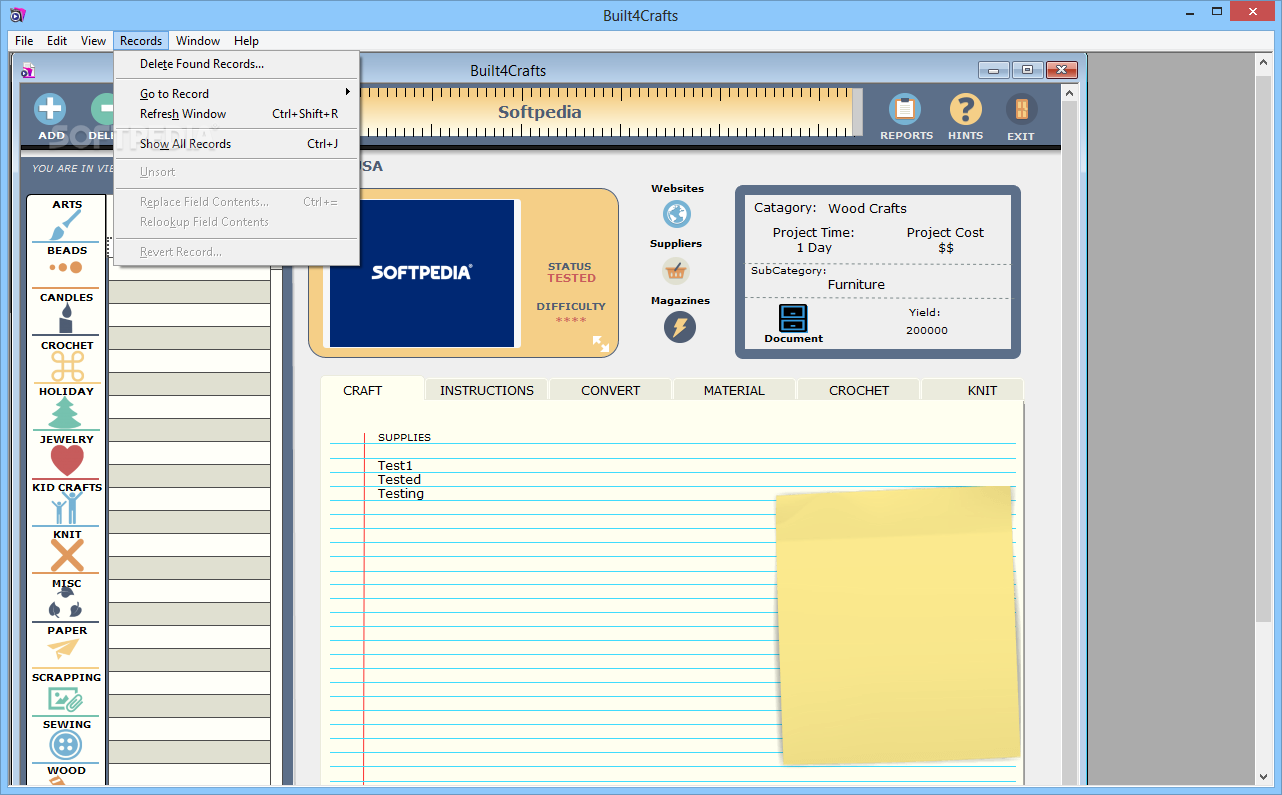1282x795 pixels.
Task: Open the Magazines lightning icon
Action: coord(680,327)
